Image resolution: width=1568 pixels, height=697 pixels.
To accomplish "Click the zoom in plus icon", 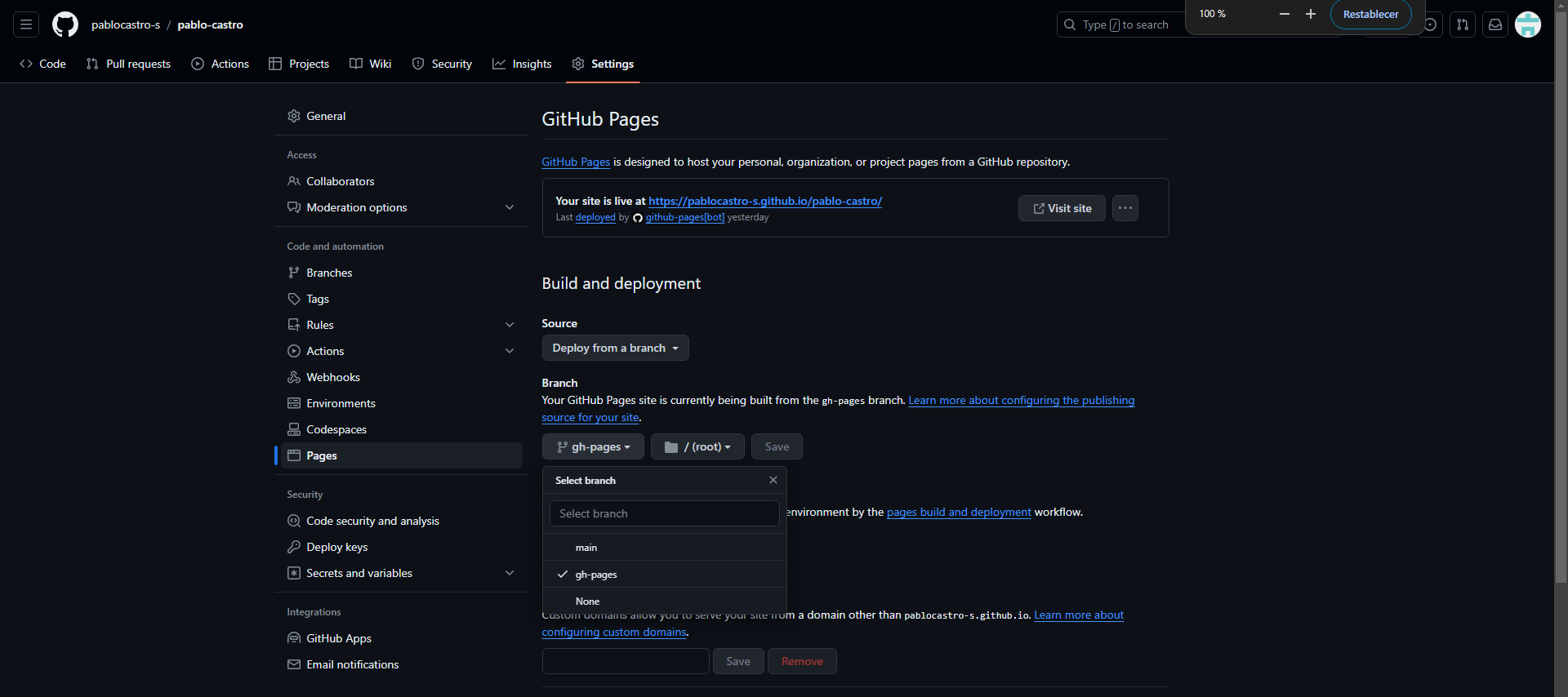I will [1311, 14].
